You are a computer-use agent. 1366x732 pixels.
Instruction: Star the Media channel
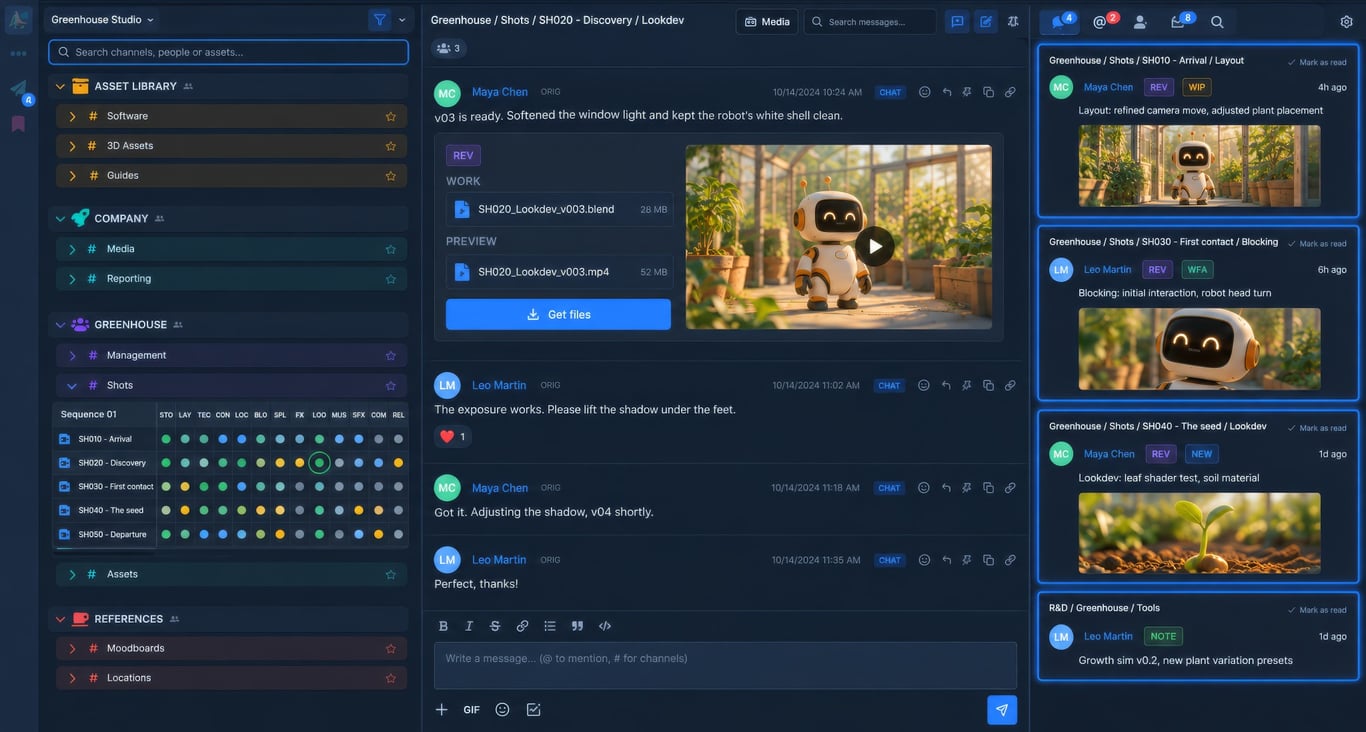tap(391, 249)
